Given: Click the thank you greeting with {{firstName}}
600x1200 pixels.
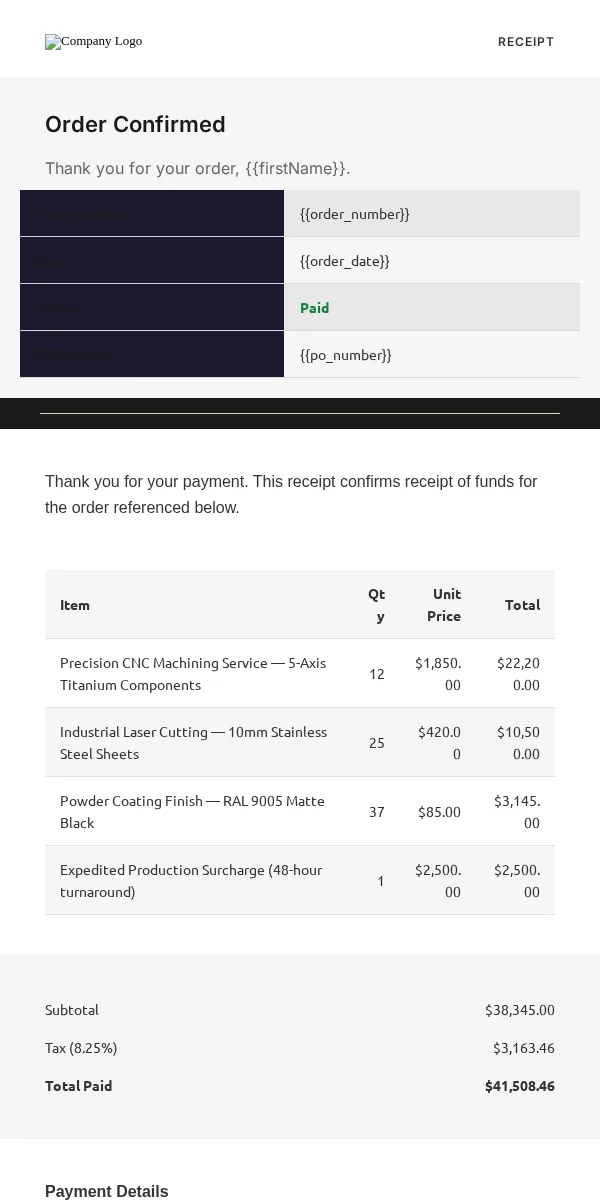Looking at the screenshot, I should pyautogui.click(x=198, y=168).
